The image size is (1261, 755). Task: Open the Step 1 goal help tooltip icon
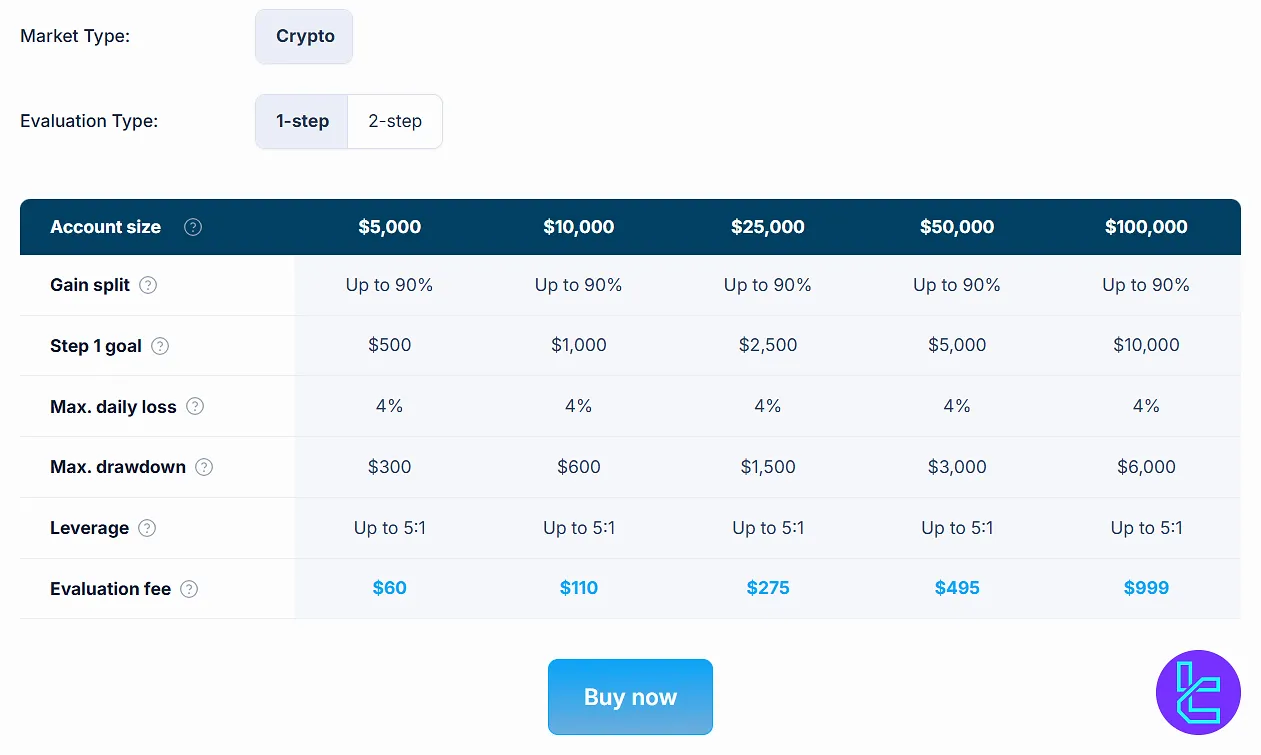(x=160, y=346)
